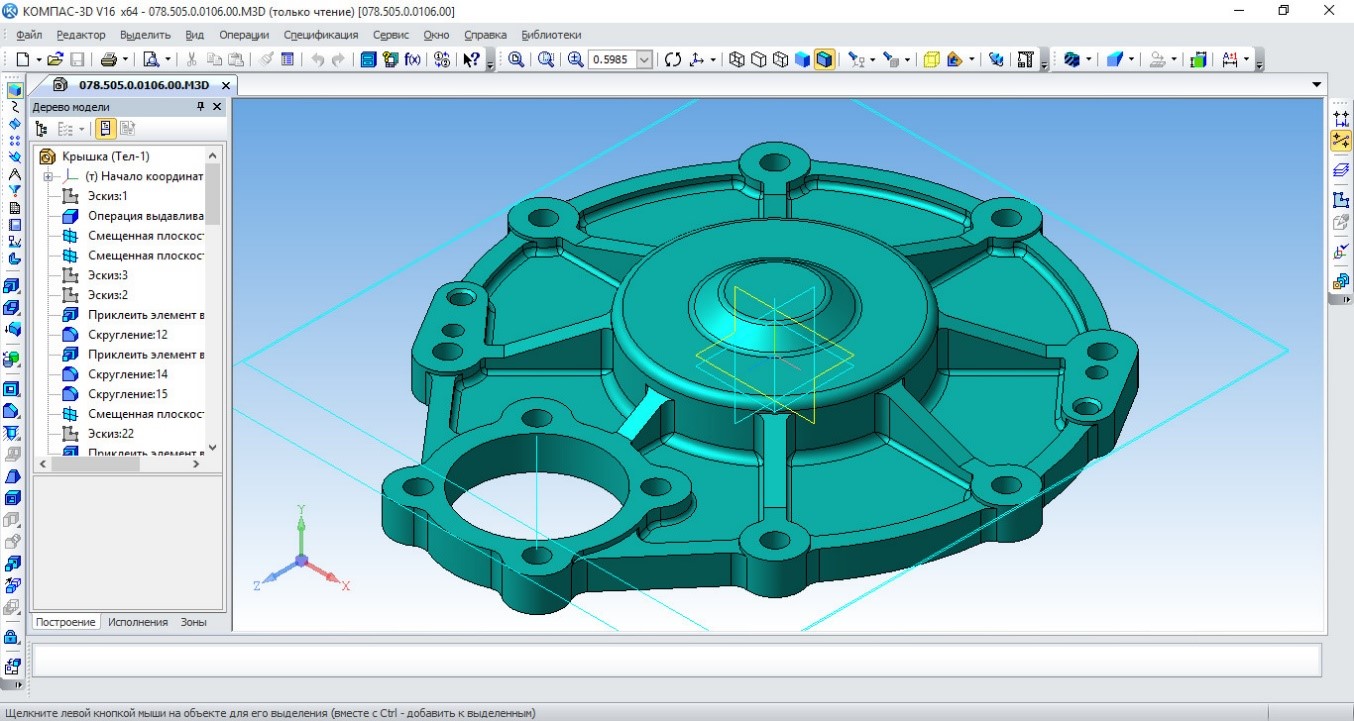Open Print dropdown arrow
Image resolution: width=1354 pixels, height=721 pixels.
tap(124, 60)
